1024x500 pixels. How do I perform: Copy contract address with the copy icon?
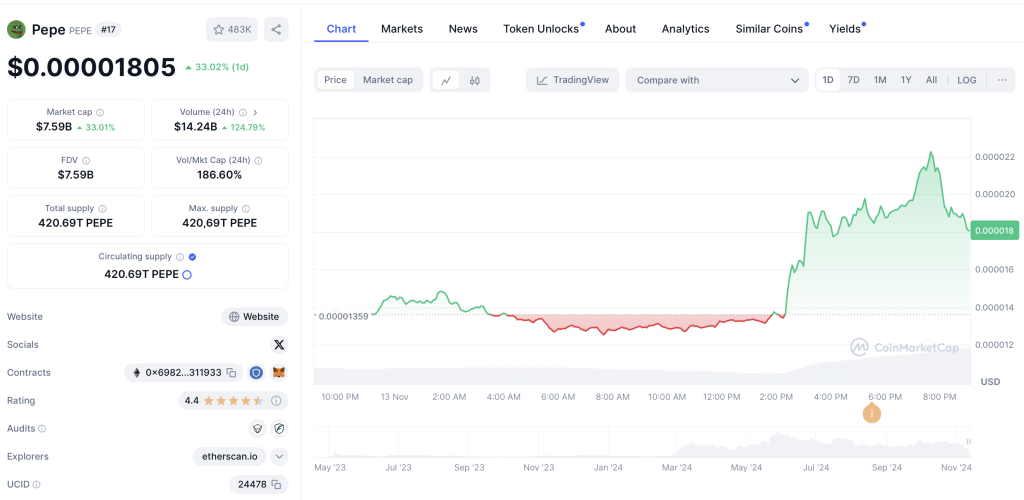231,373
